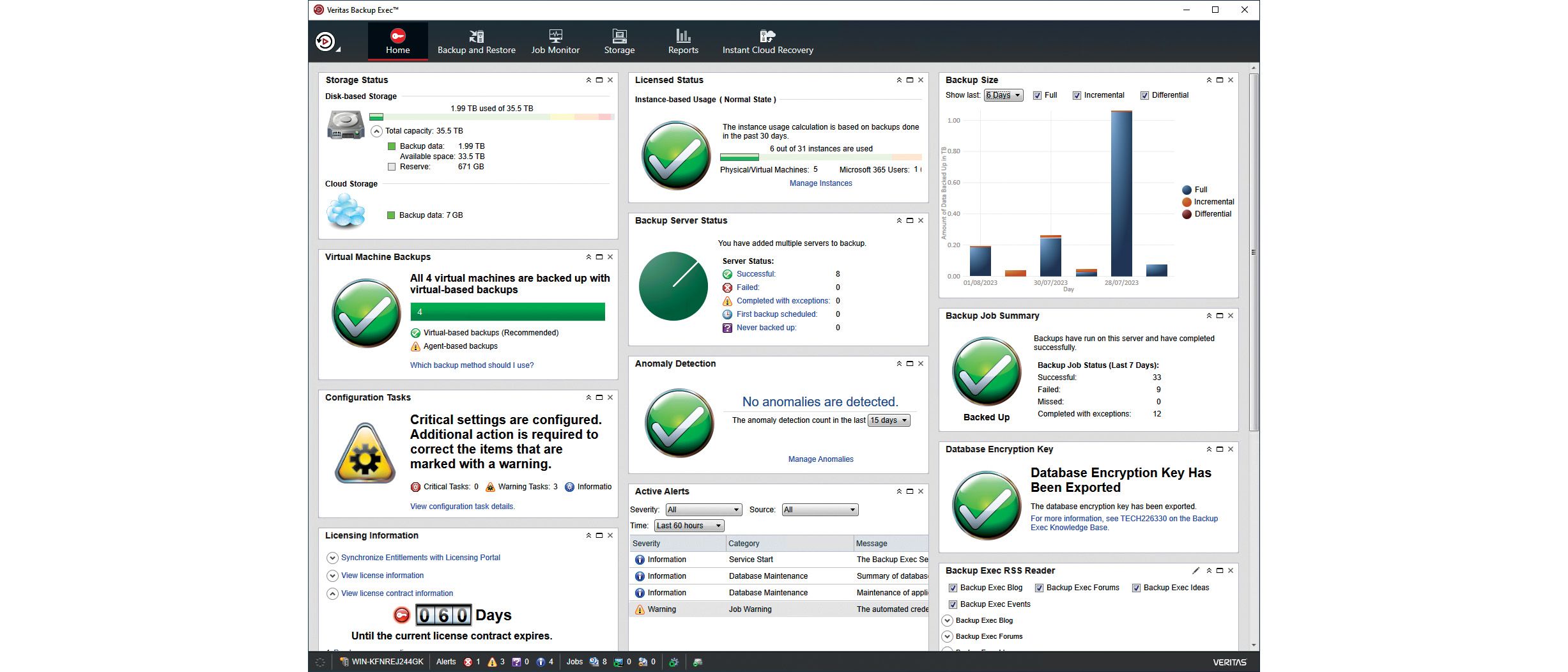This screenshot has height=672, width=1568.
Task: Open the Job Monitor tab
Action: pyautogui.click(x=555, y=42)
